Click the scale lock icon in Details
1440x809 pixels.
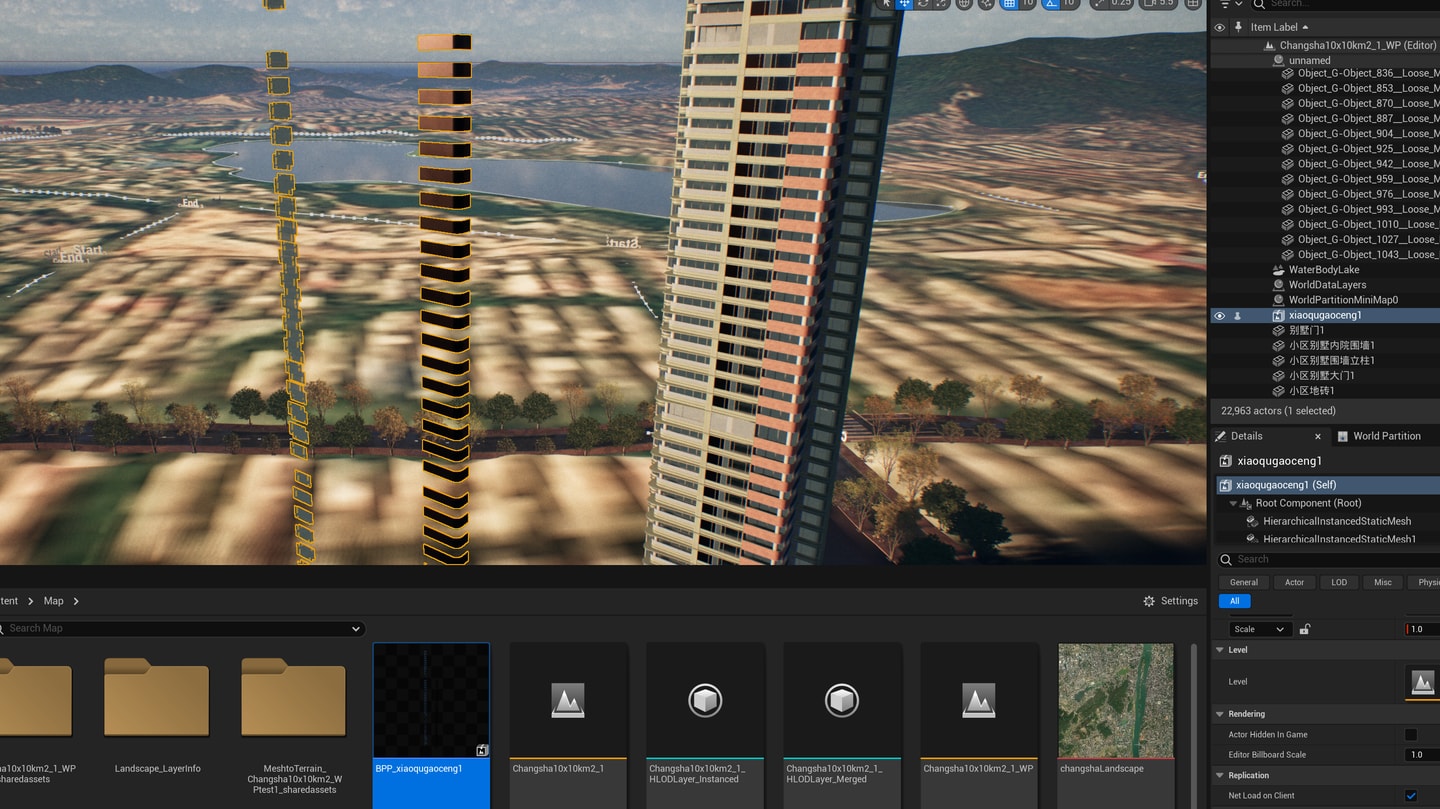[1304, 629]
